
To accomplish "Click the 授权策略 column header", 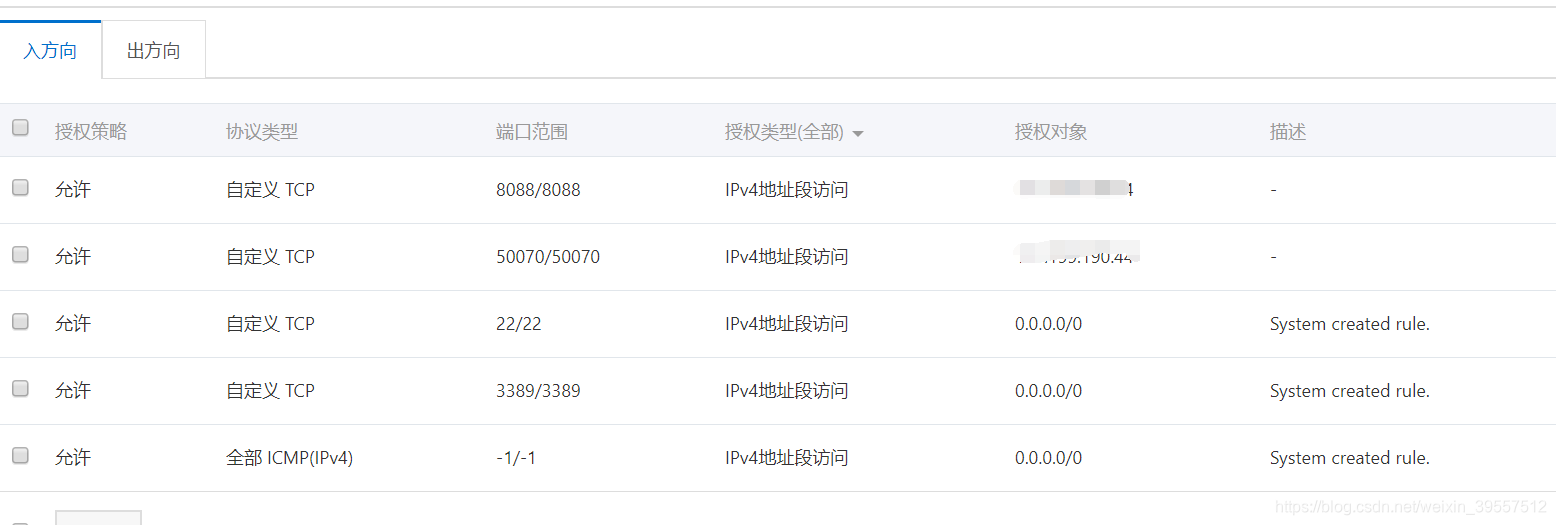I will (91, 132).
